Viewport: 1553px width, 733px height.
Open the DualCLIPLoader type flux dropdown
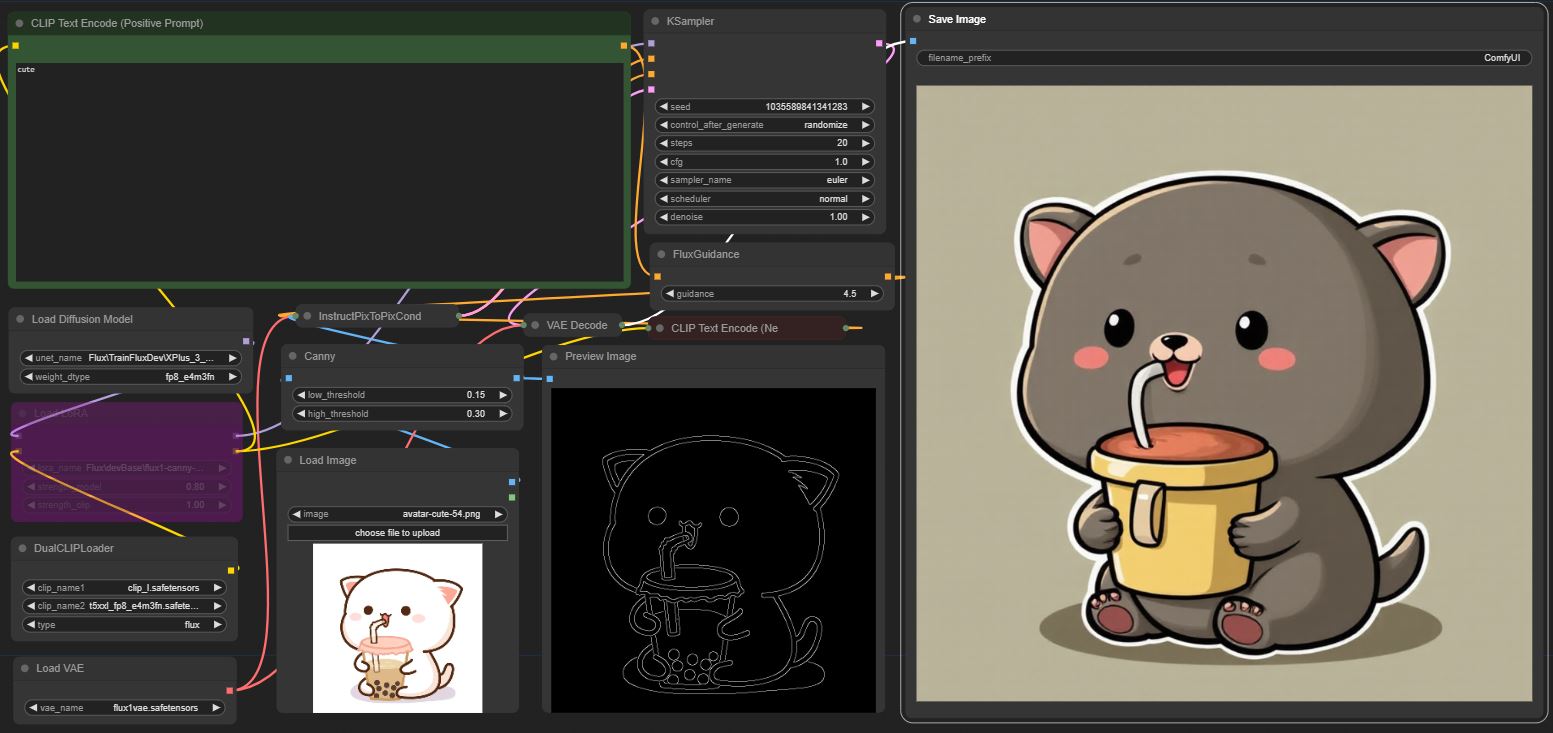[125, 625]
